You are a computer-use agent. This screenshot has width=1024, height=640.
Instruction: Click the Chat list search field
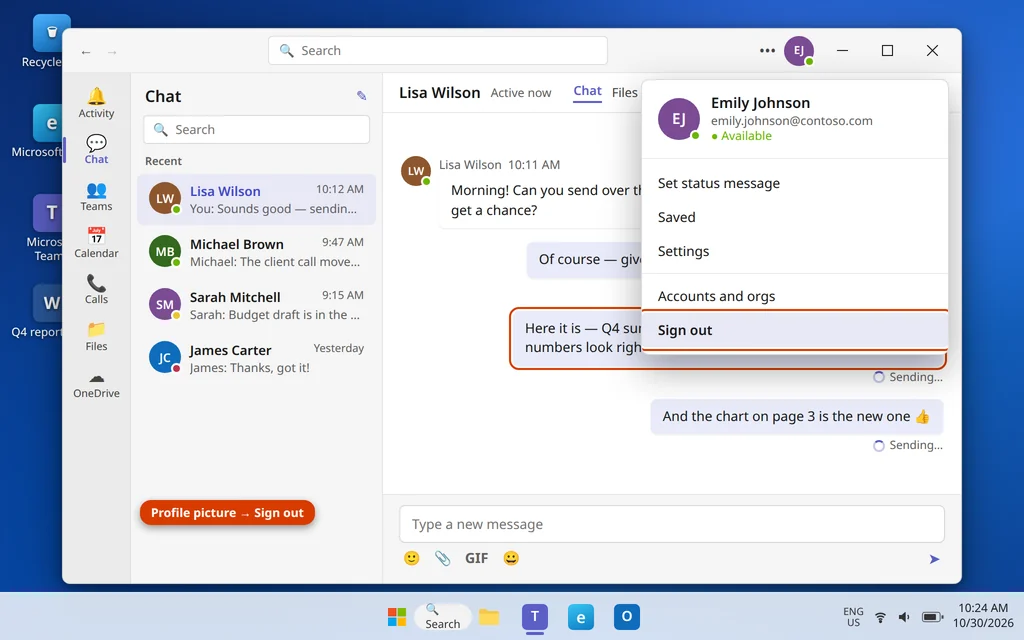pyautogui.click(x=257, y=129)
